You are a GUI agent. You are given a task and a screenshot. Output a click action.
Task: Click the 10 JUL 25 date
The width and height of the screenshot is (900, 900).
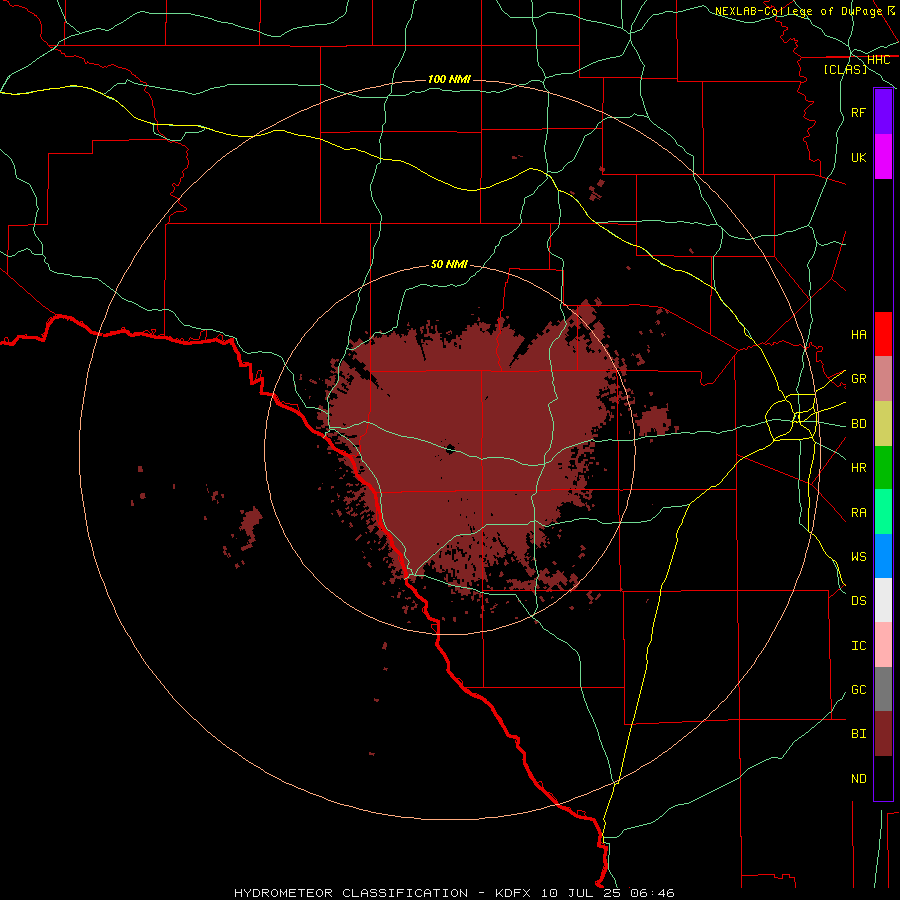tap(581, 893)
